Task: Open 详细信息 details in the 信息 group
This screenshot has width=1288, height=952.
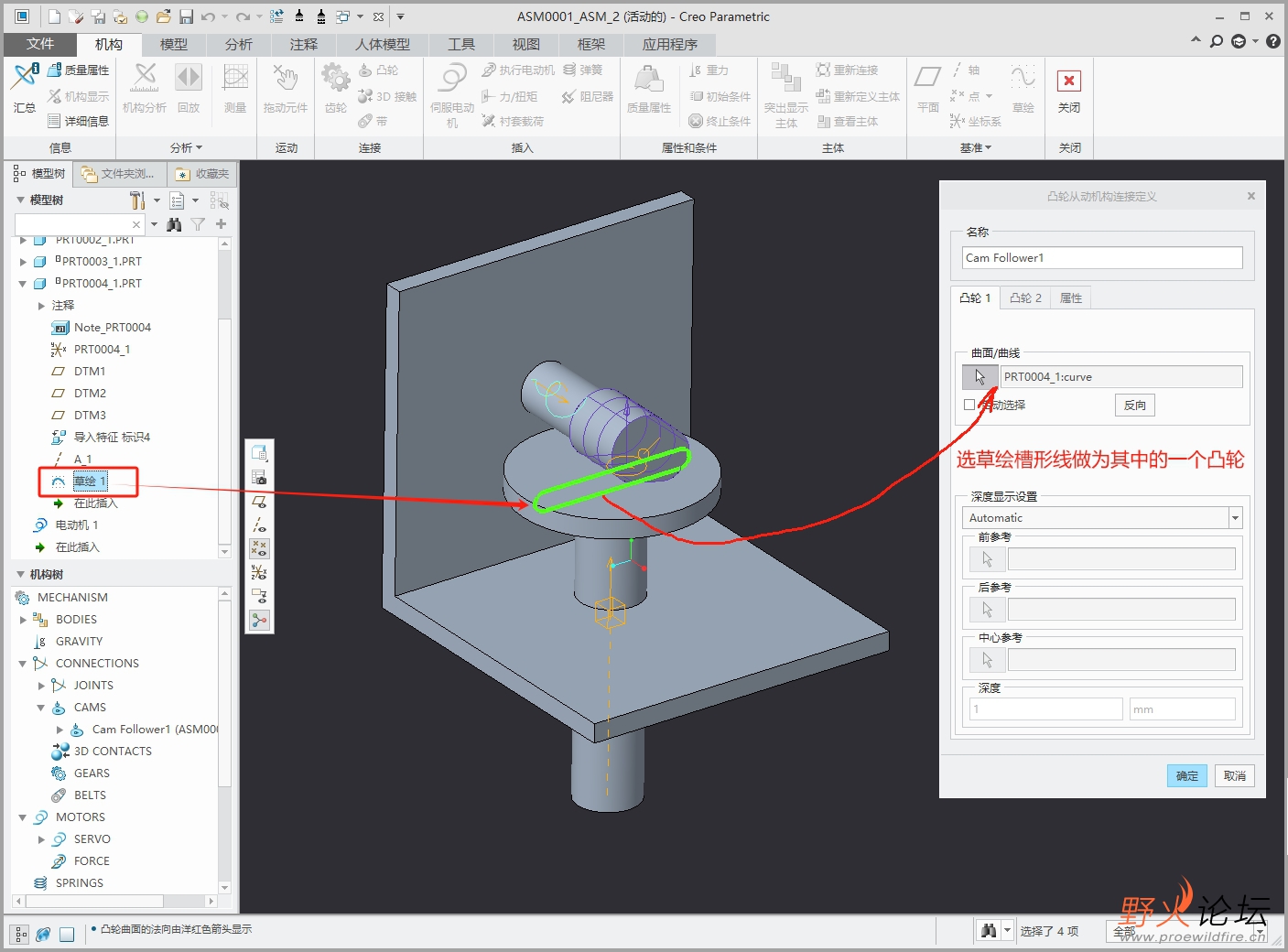Action: point(78,121)
